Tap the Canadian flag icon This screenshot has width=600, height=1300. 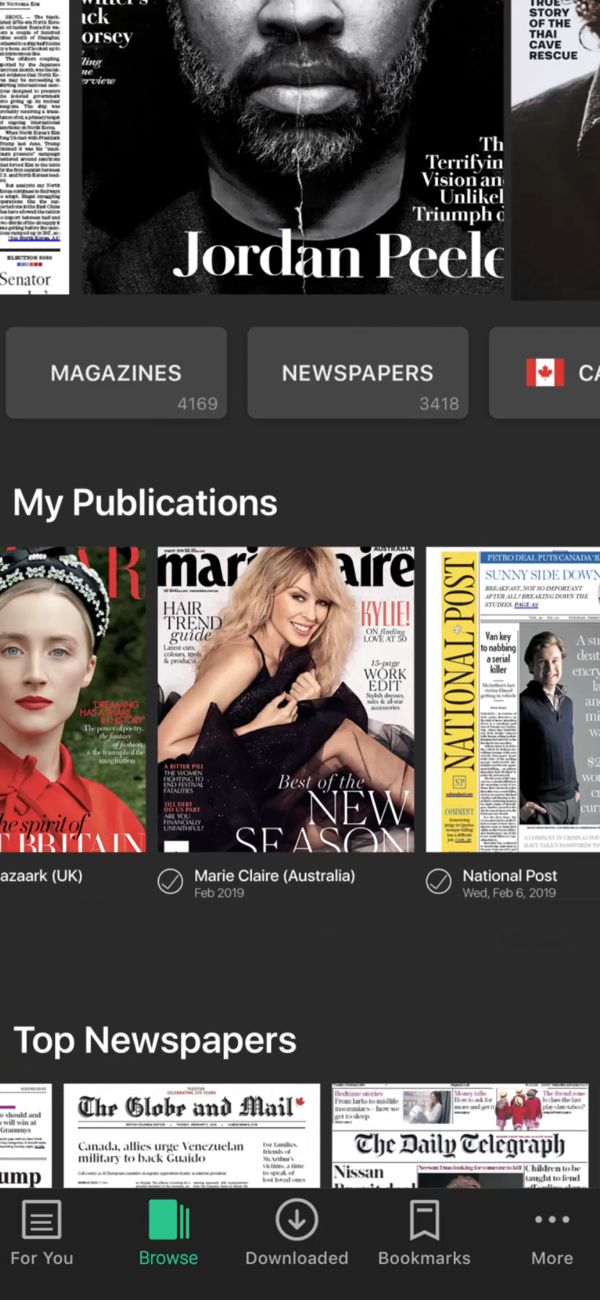545,373
